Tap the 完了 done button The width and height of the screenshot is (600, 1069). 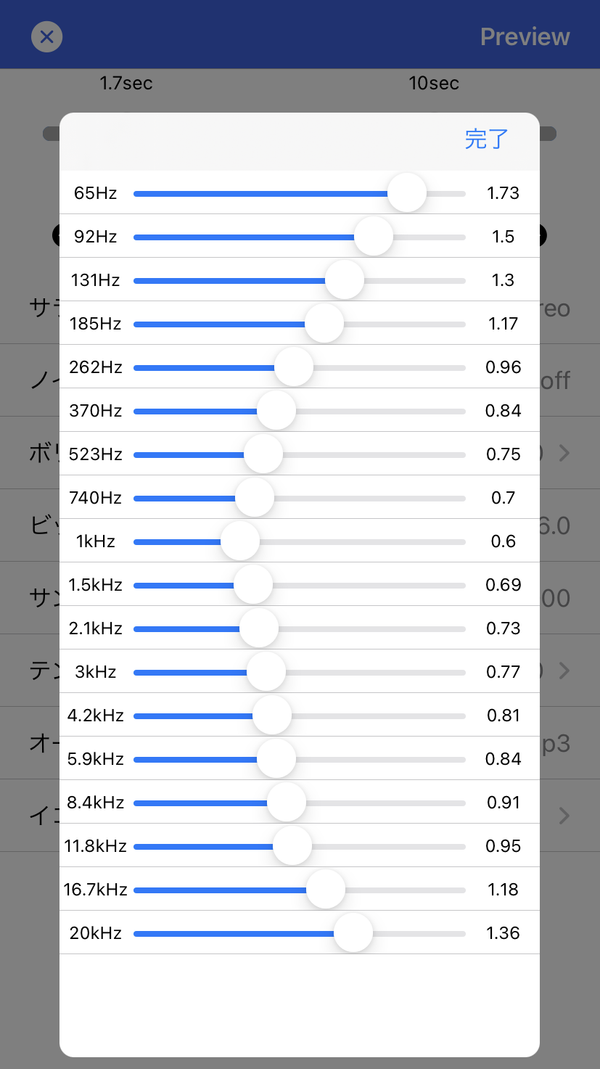coord(487,138)
